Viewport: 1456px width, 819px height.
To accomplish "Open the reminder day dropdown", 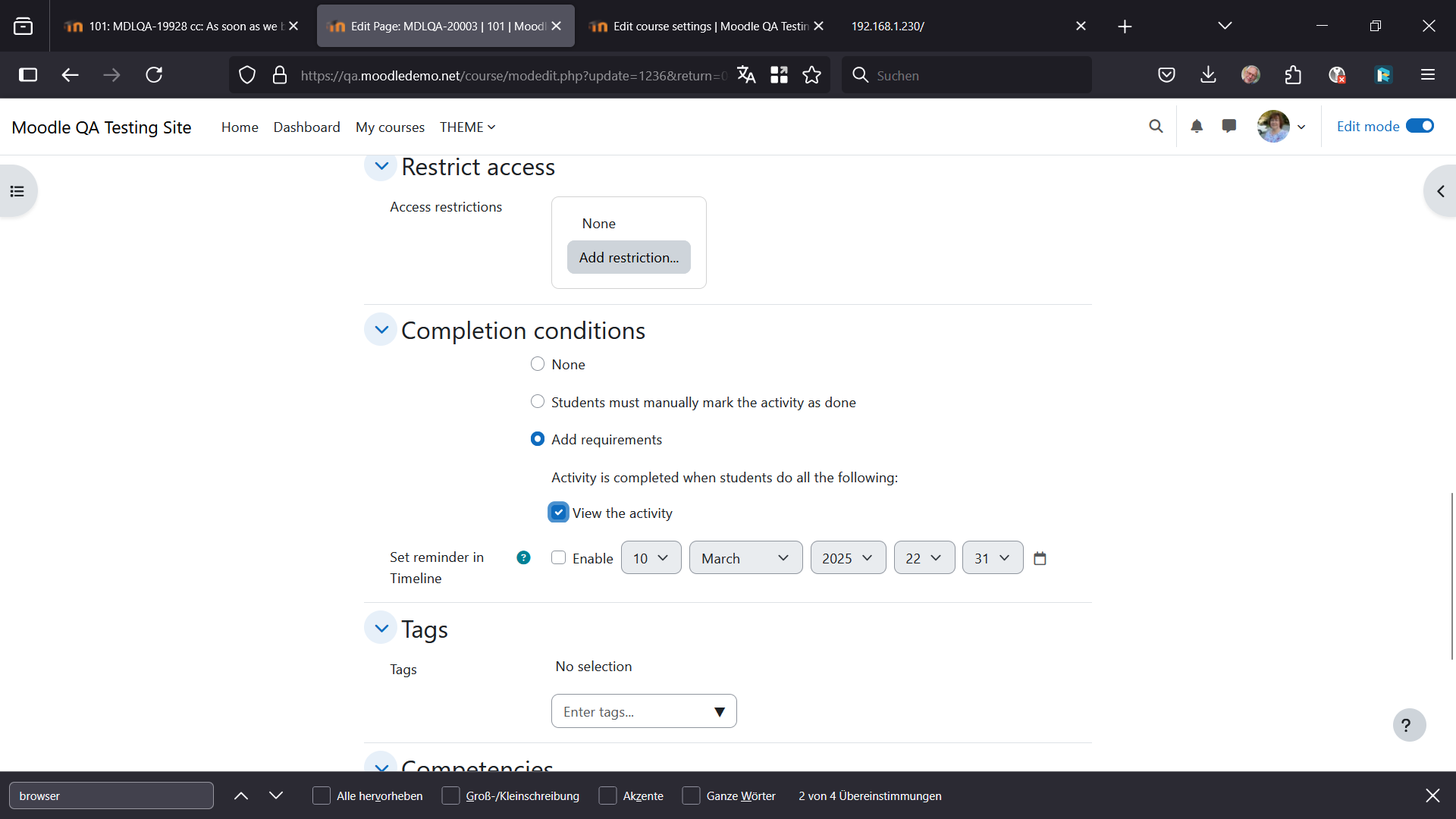I will 651,558.
